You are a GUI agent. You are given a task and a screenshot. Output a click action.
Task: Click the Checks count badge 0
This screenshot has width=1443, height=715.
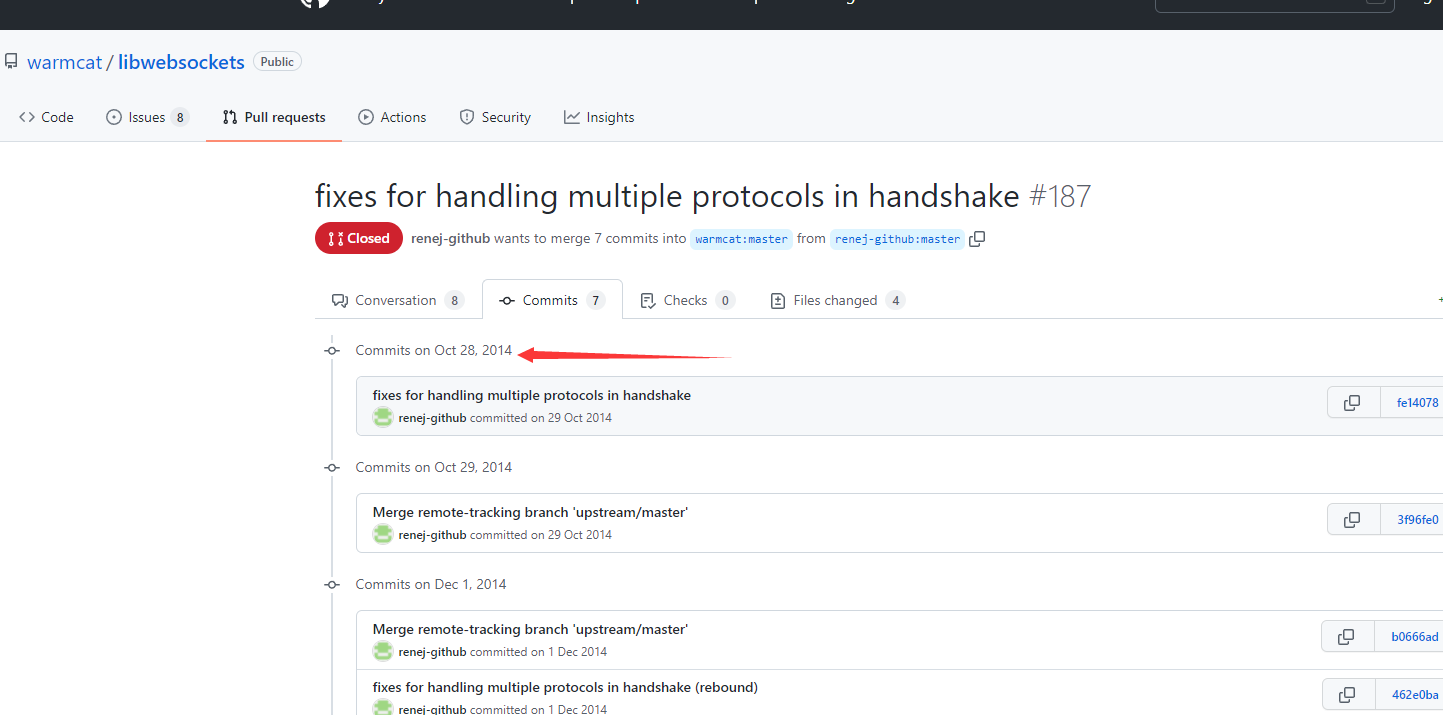(724, 300)
